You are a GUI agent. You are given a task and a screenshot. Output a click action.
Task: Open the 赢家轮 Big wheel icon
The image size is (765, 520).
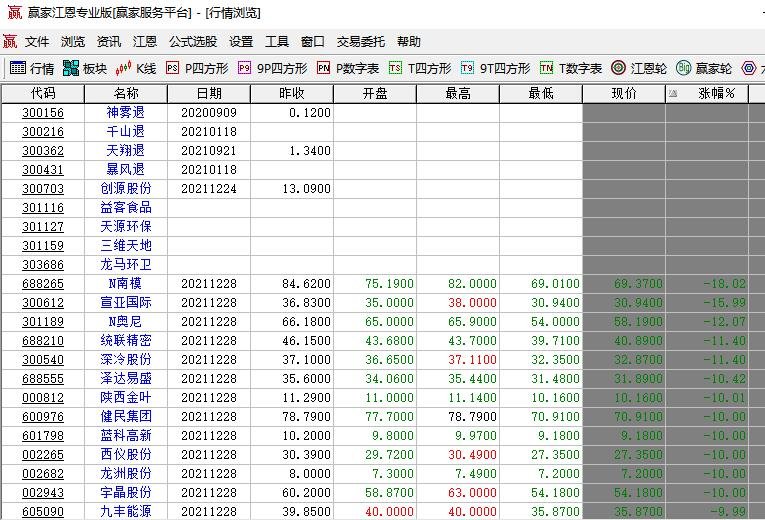(684, 68)
